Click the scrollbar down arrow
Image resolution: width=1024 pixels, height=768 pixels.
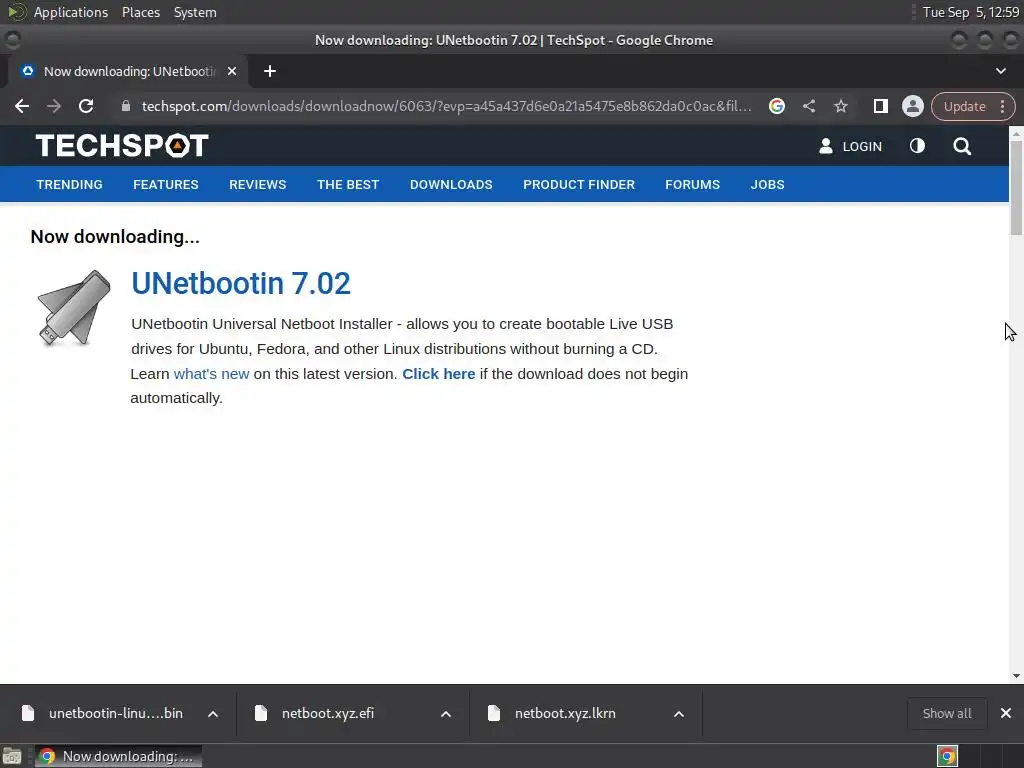click(x=1016, y=676)
